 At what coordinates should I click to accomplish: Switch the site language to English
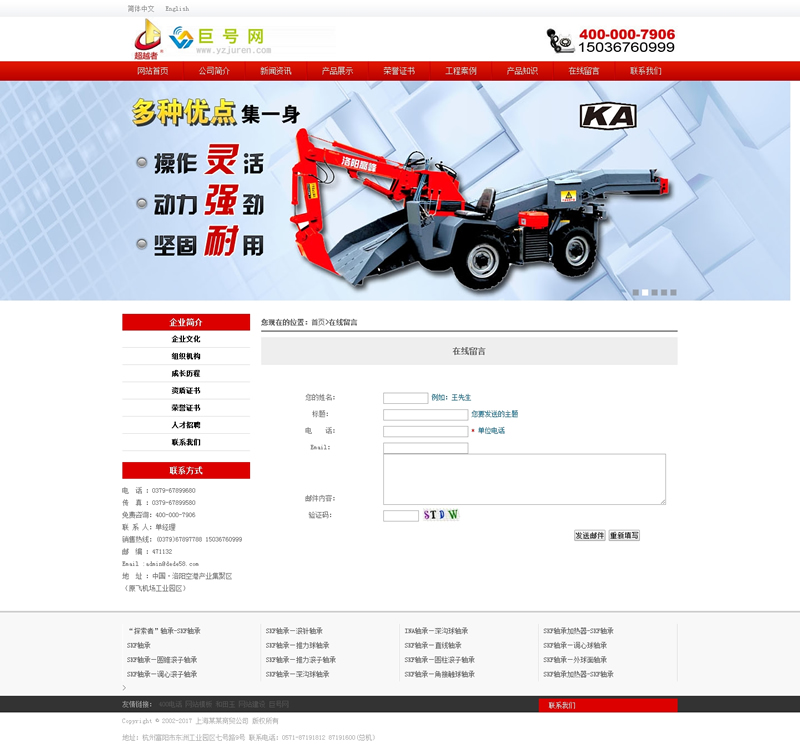click(x=177, y=8)
